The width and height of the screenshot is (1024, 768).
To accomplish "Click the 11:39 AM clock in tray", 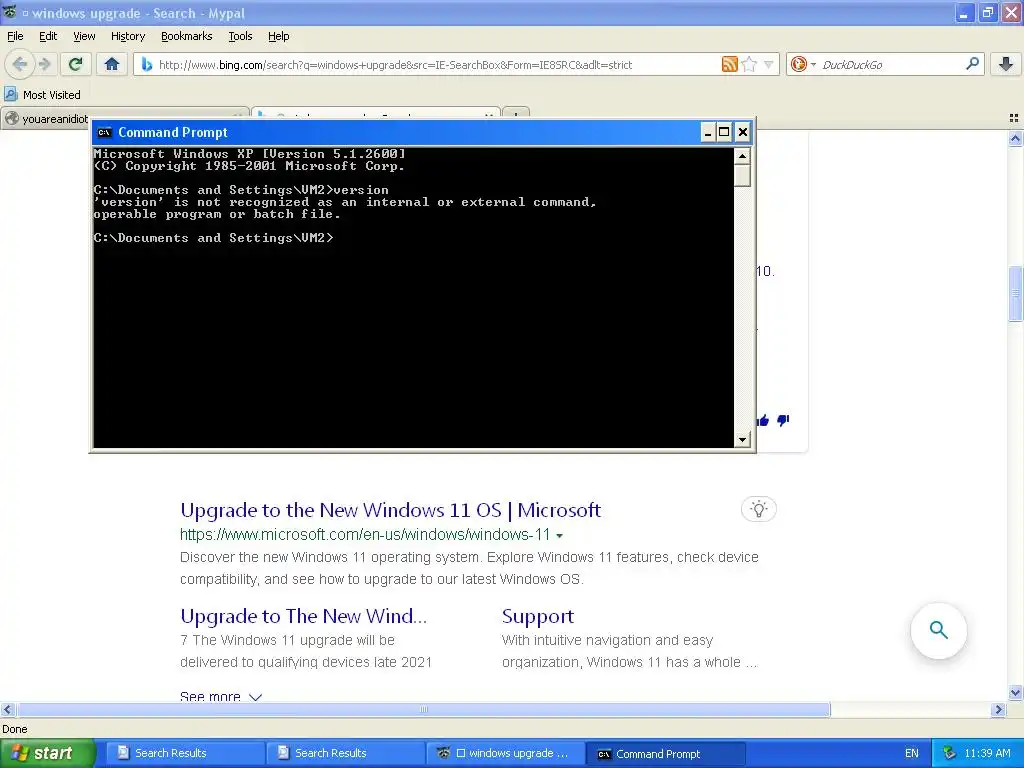I will pyautogui.click(x=987, y=753).
